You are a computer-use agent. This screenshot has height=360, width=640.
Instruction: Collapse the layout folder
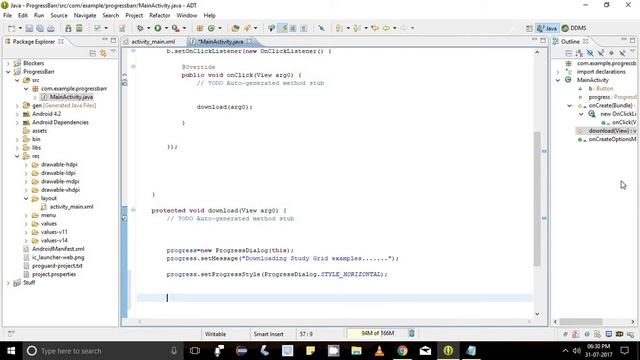26,199
